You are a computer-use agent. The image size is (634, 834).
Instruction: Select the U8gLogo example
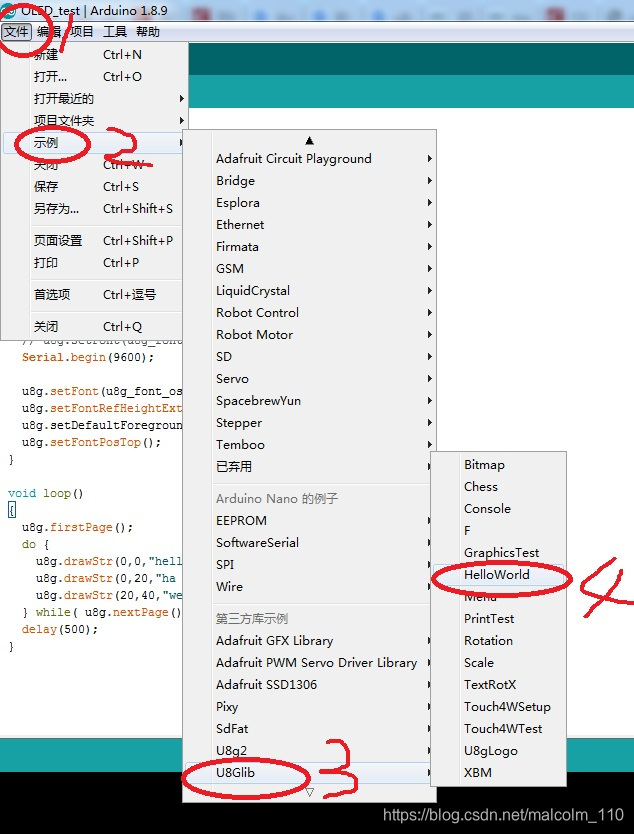point(498,750)
